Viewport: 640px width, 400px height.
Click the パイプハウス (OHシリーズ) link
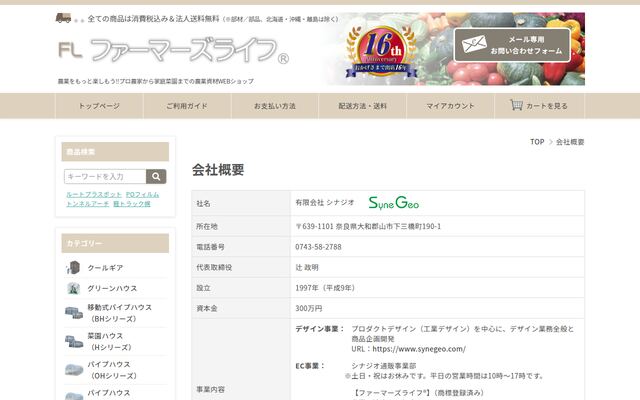click(112, 370)
